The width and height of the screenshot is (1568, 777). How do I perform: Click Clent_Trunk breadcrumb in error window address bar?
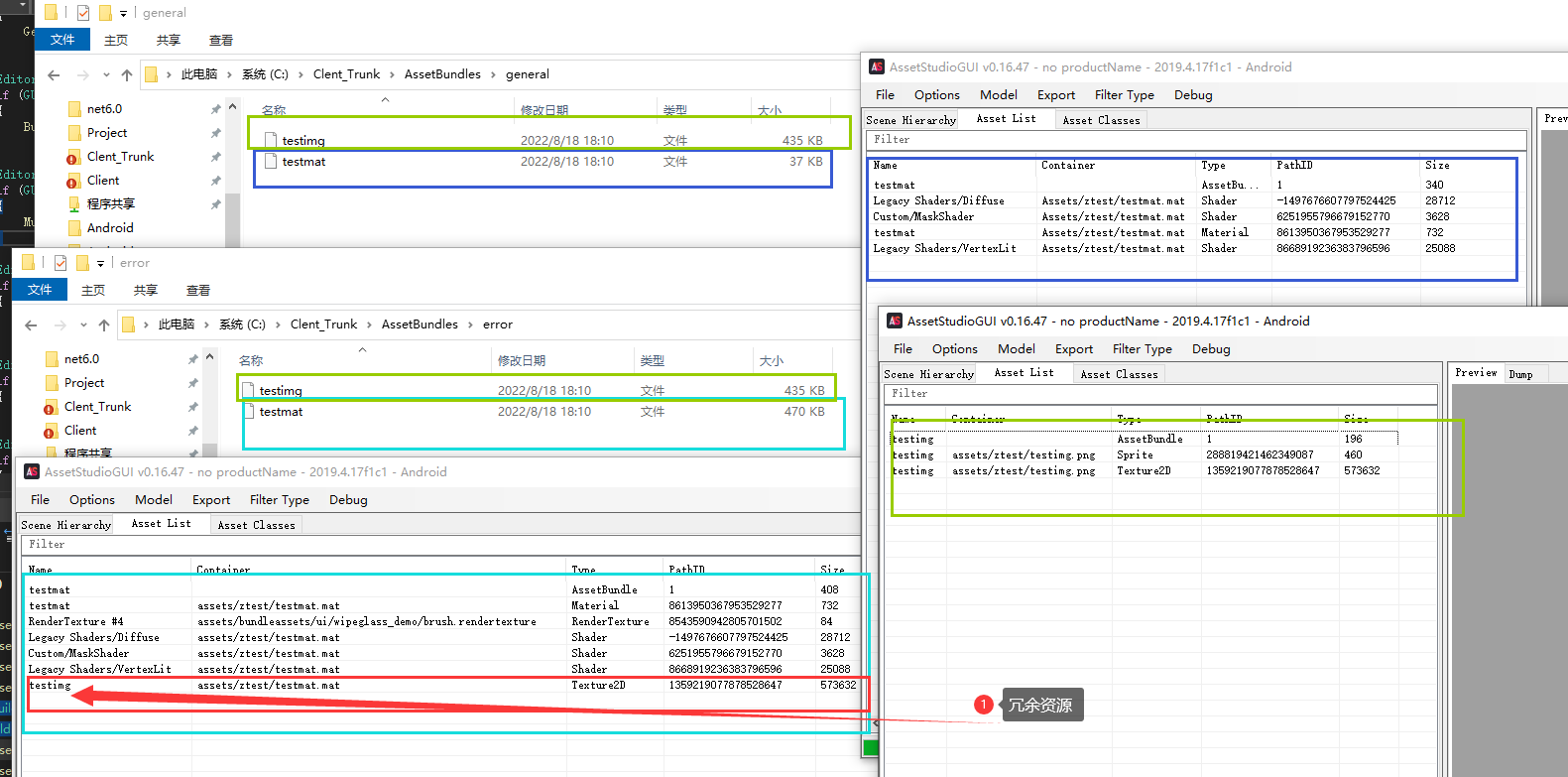323,324
